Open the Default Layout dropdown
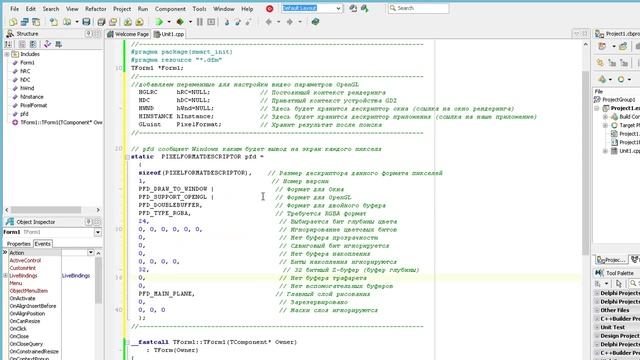The height and width of the screenshot is (360, 640). tap(338, 9)
